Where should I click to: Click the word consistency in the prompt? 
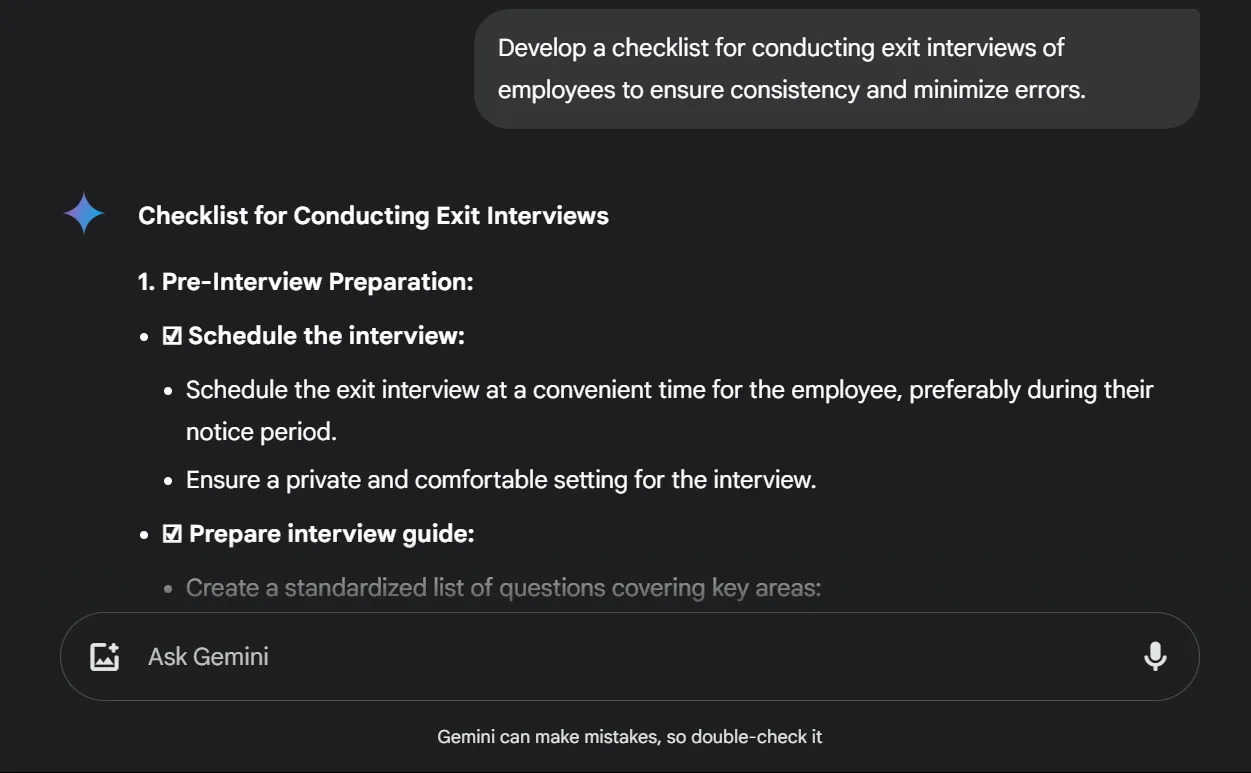pyautogui.click(x=795, y=90)
